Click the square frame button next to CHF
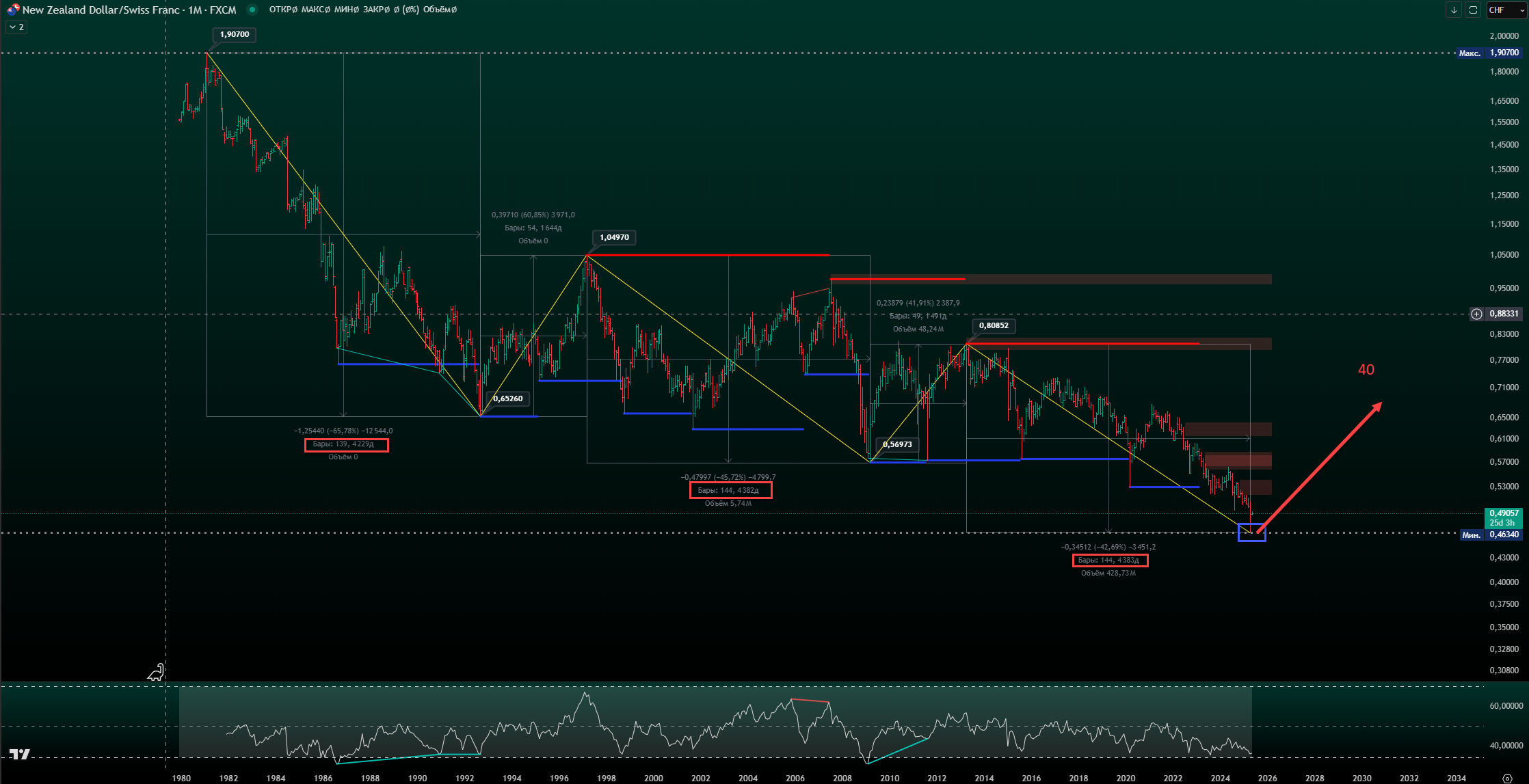Image resolution: width=1529 pixels, height=784 pixels. (x=1472, y=10)
